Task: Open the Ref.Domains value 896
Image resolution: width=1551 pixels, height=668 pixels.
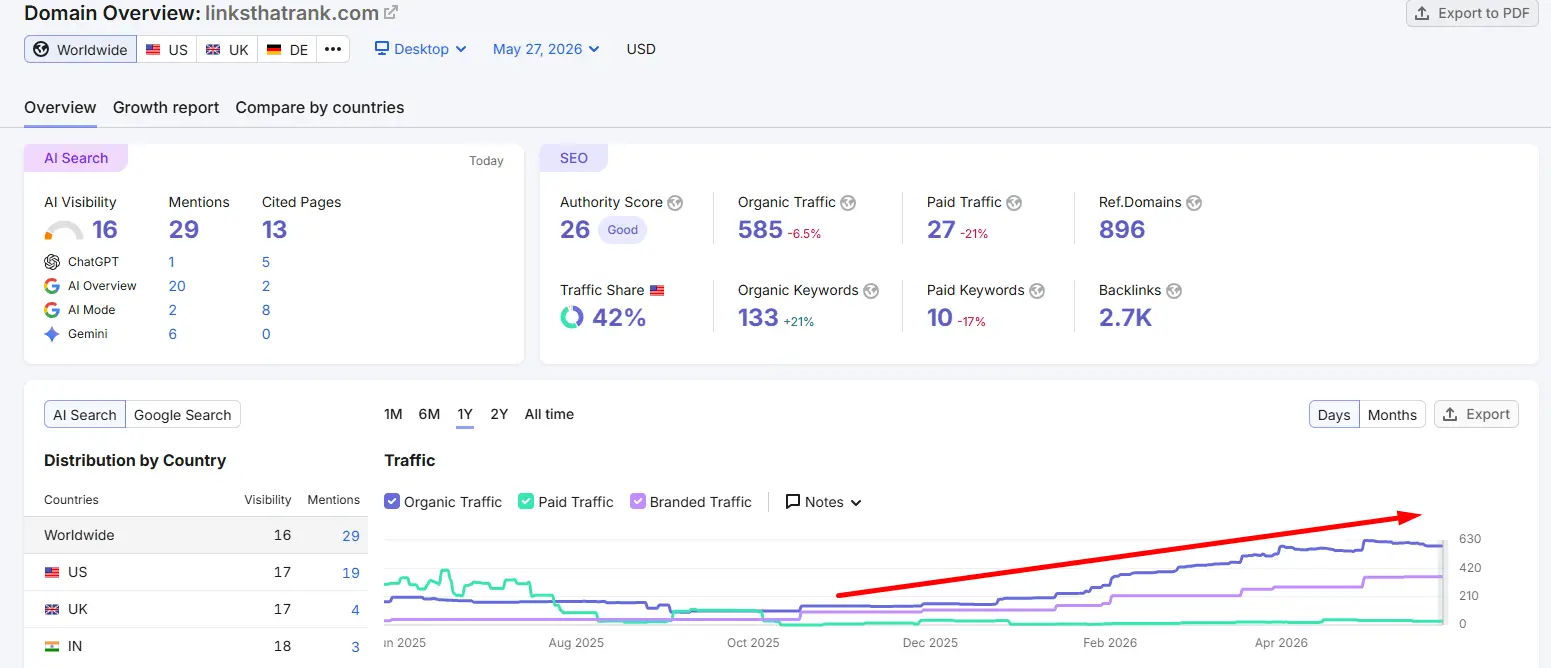Action: click(x=1122, y=230)
